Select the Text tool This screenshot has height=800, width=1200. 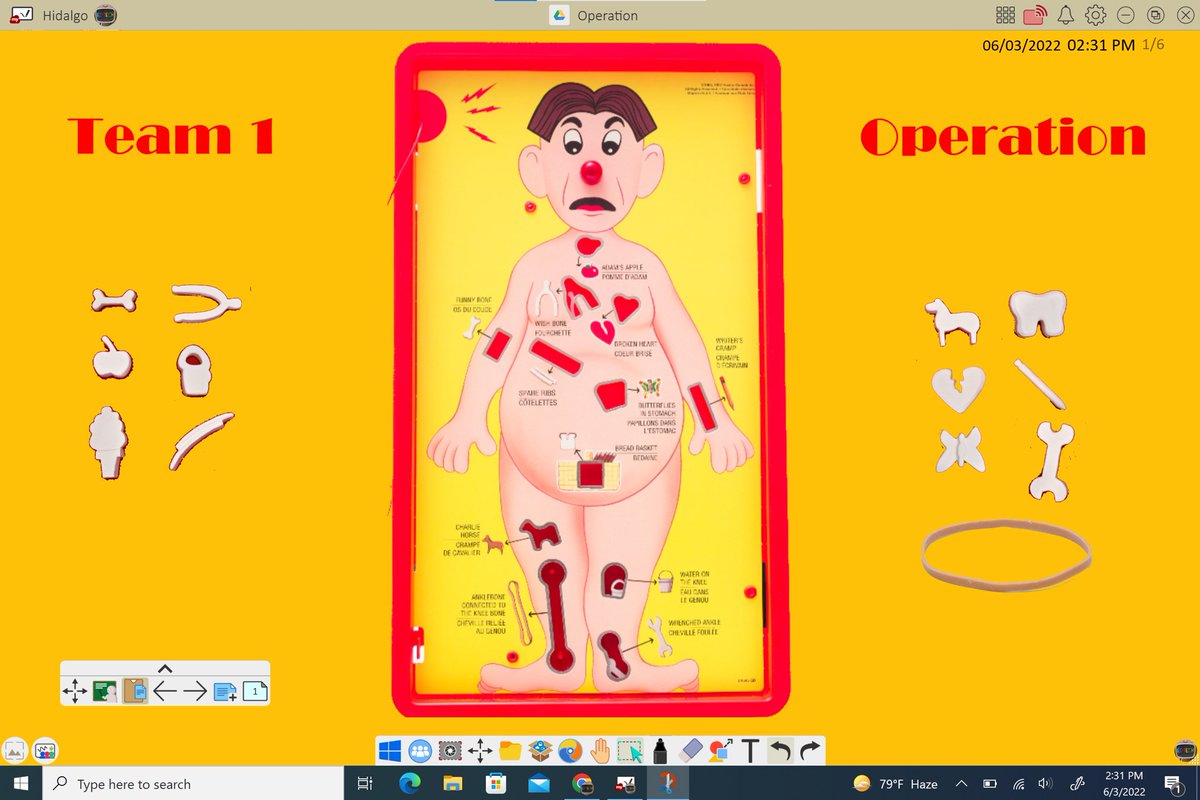point(750,751)
